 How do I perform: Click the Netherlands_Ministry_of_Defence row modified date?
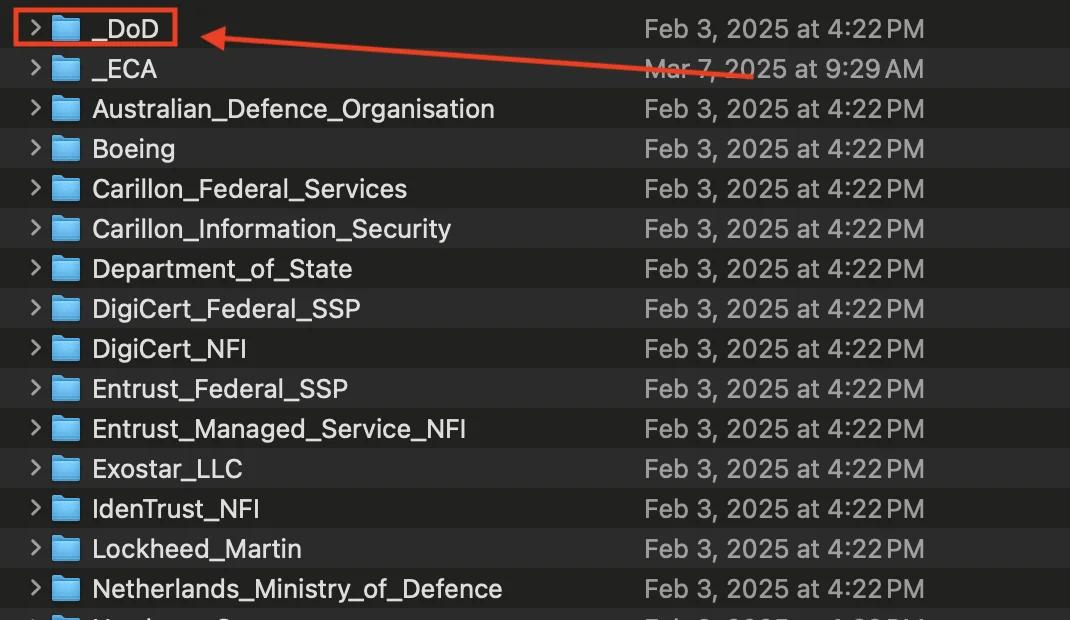[784, 589]
